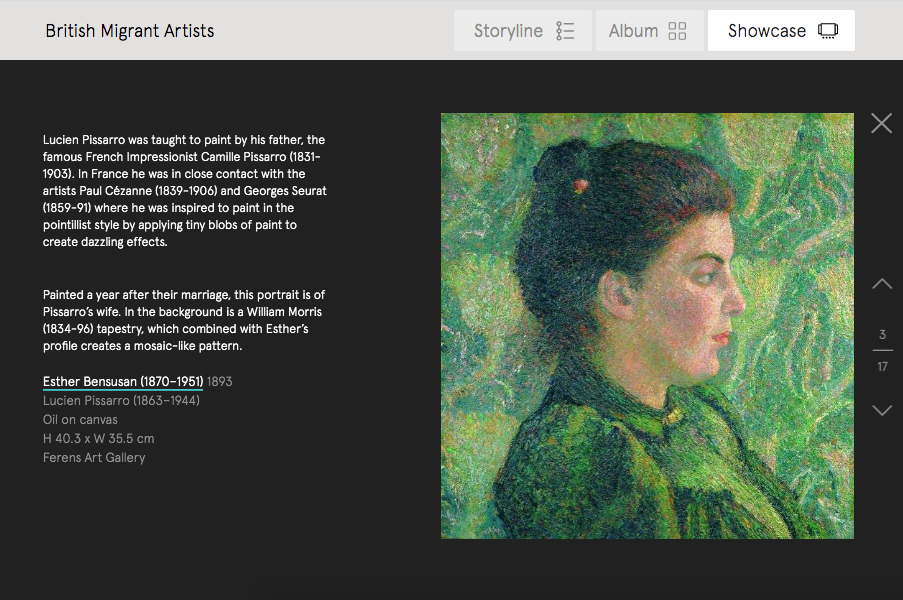
Task: Click the British Migrant Artists title
Action: click(x=129, y=30)
